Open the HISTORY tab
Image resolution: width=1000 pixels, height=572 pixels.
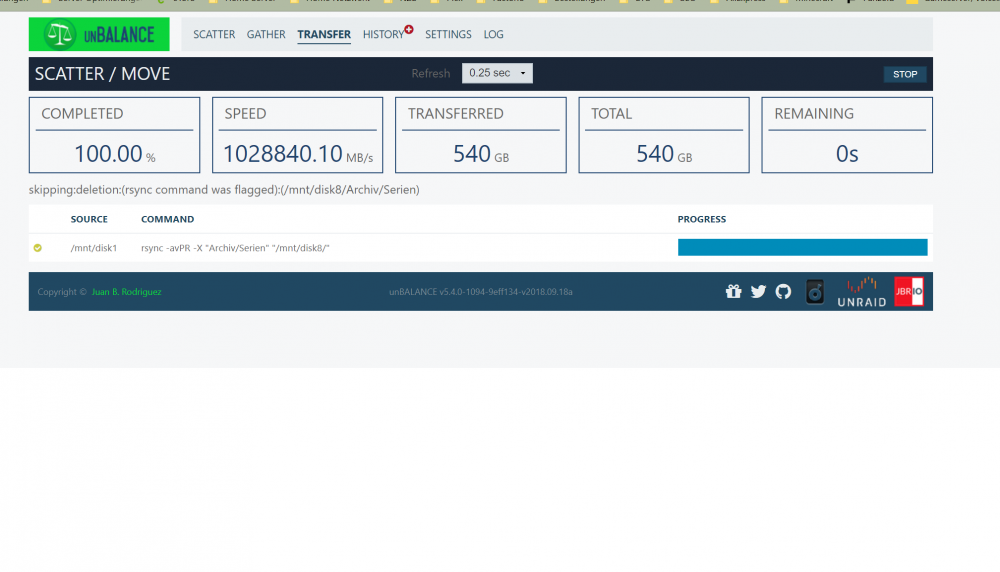tap(383, 34)
